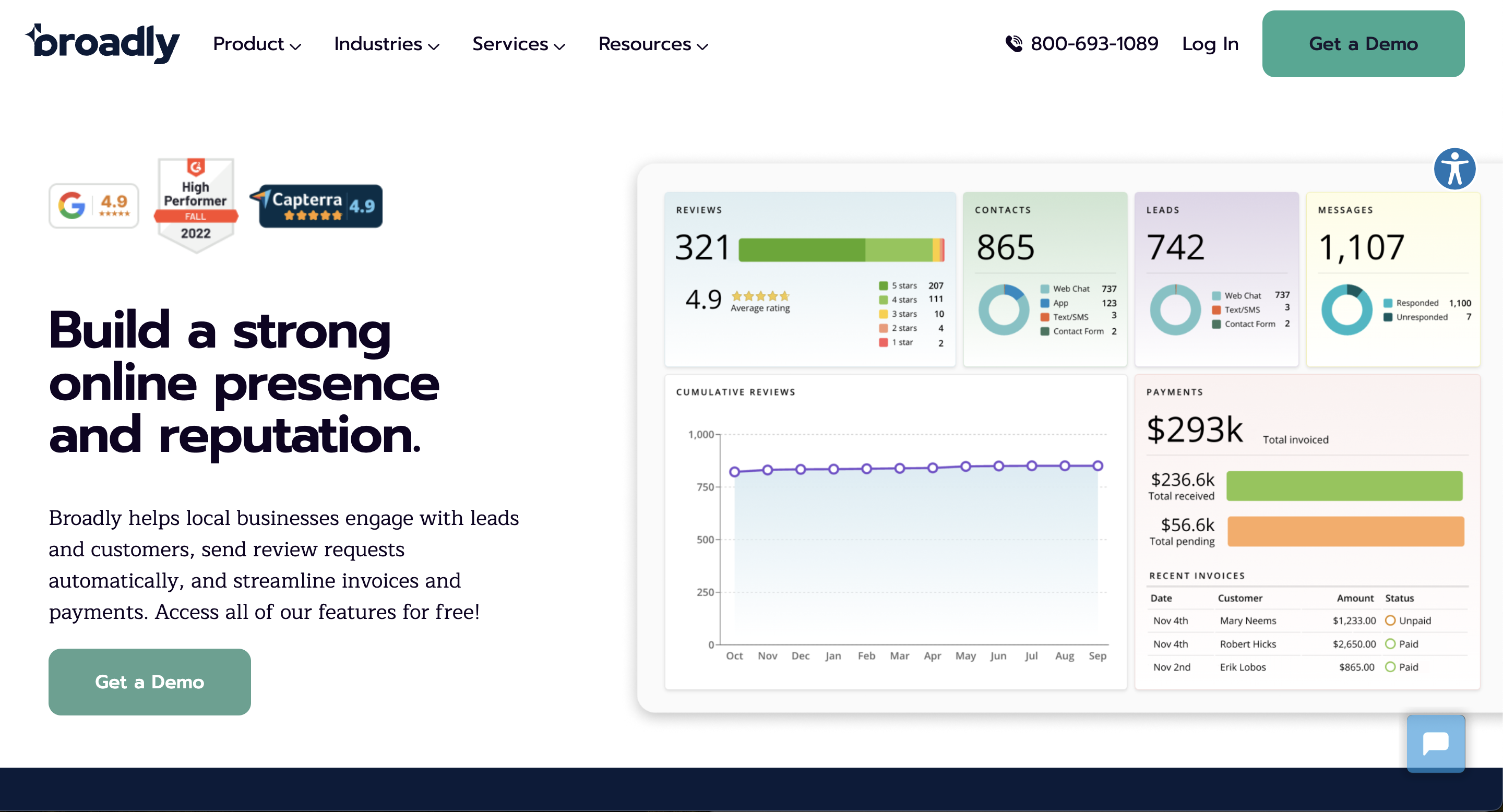The image size is (1503, 812).
Task: Click the header Get a Demo button
Action: tap(1363, 44)
